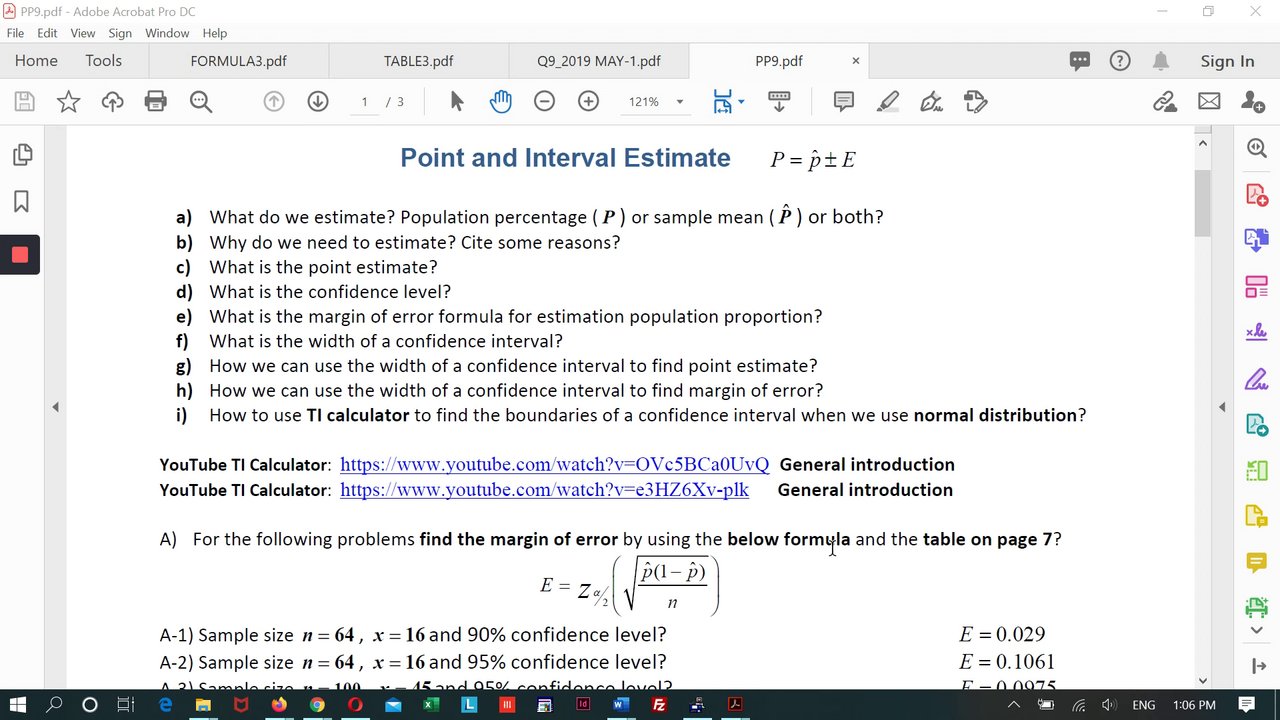The image size is (1280, 720).
Task: Switch to the FORMULA3.pdf tab
Action: [x=238, y=61]
